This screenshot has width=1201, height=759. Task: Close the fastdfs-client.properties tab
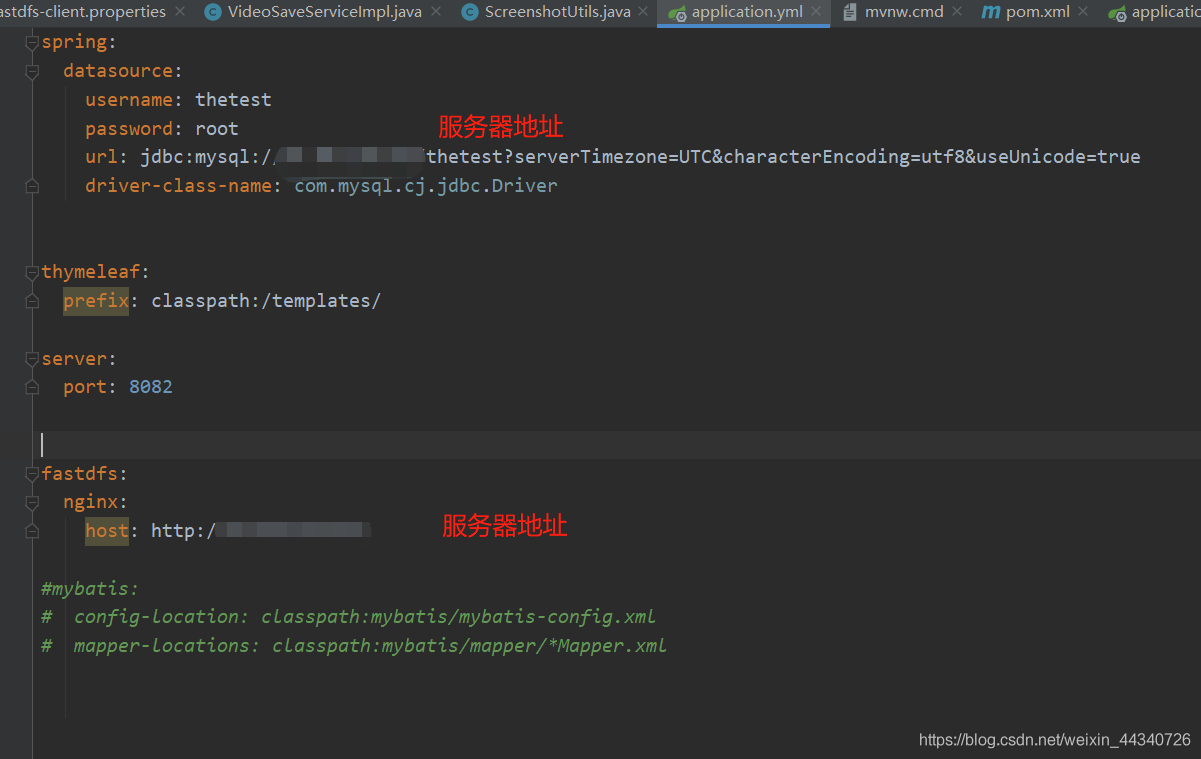(x=179, y=12)
